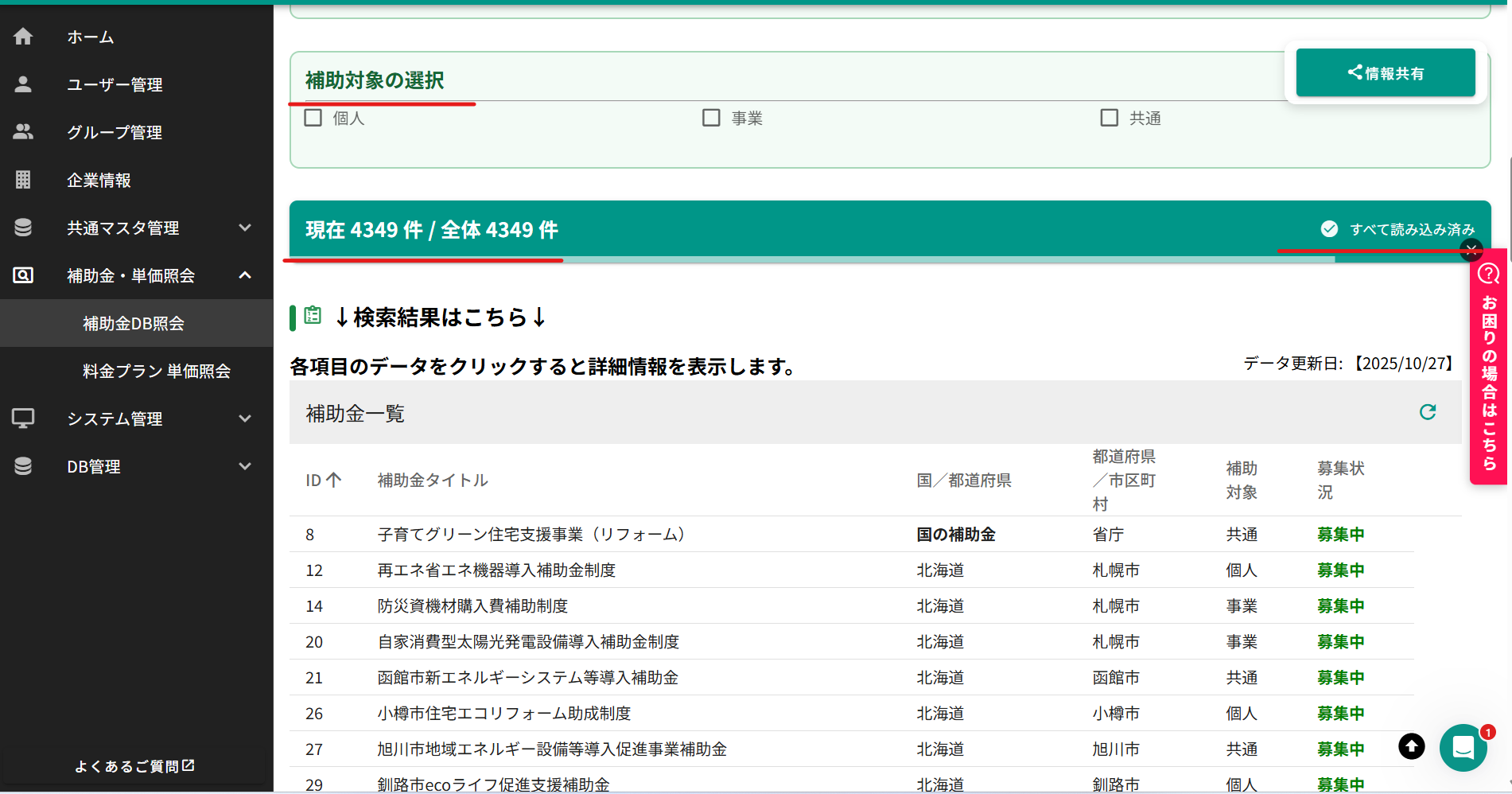Screen dimensions: 1512x794
Task: Click the 情報共有 share button
Action: [x=1386, y=72]
